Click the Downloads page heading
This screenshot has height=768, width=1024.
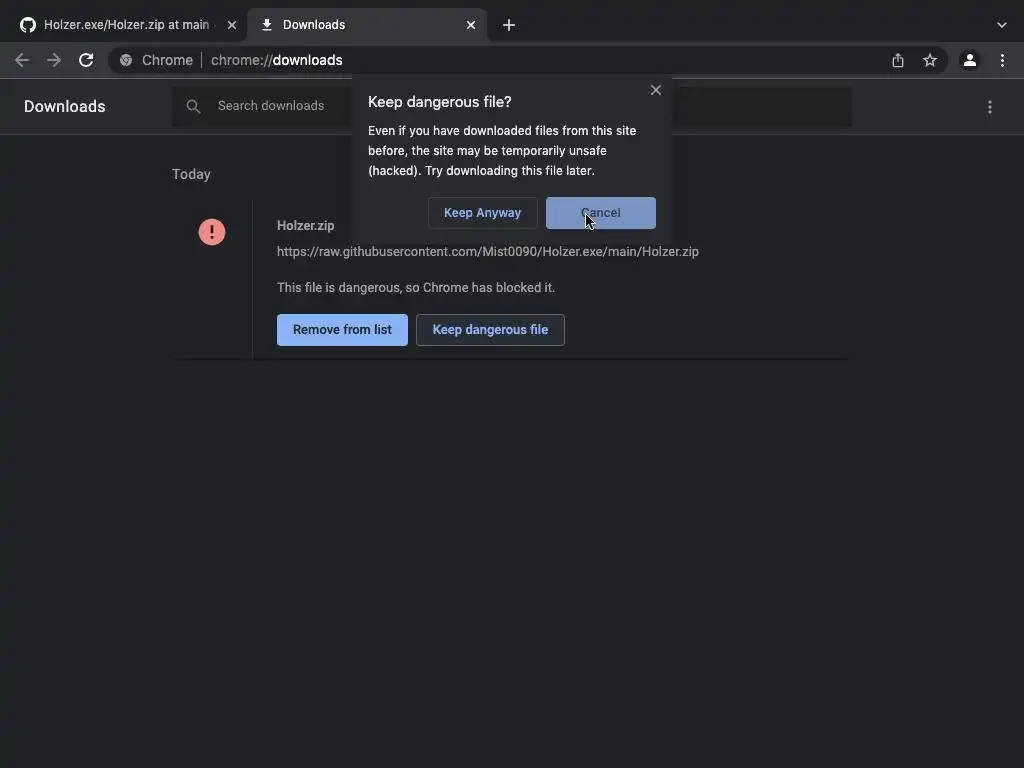(x=65, y=106)
